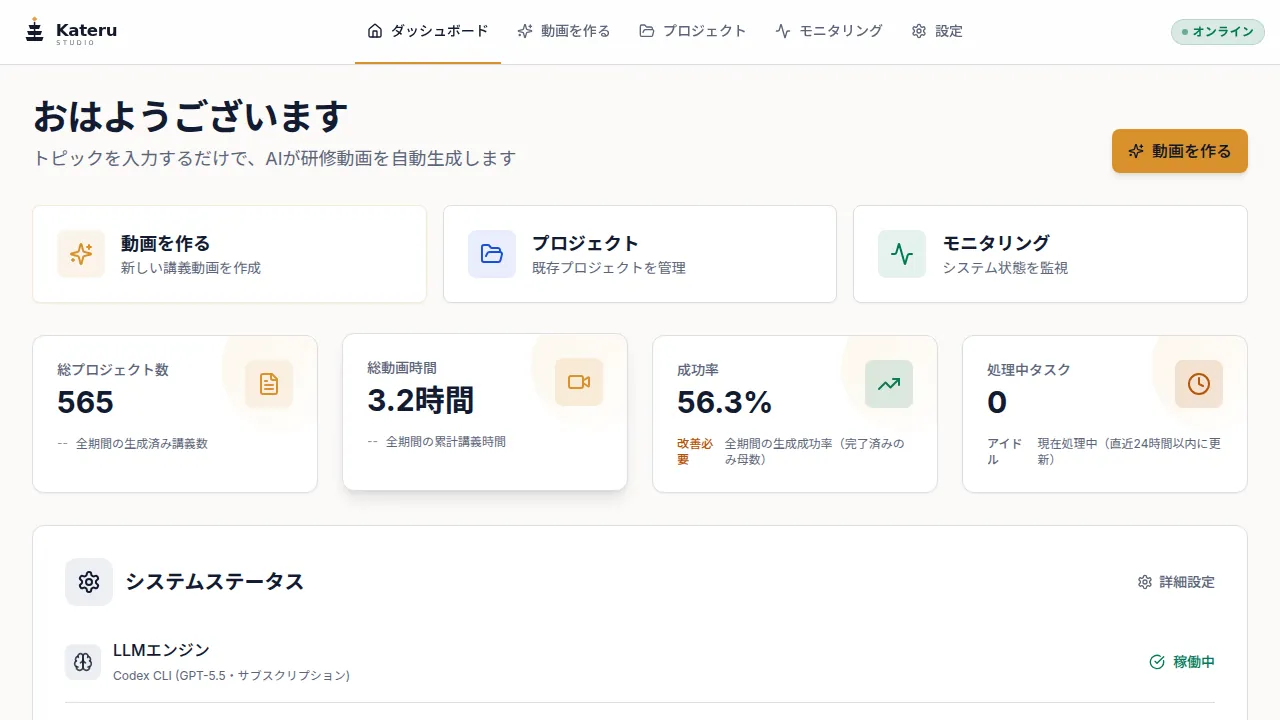Image resolution: width=1280 pixels, height=720 pixels.
Task: Click the 全期間の生成済み講義数 caption
Action: tap(142, 444)
